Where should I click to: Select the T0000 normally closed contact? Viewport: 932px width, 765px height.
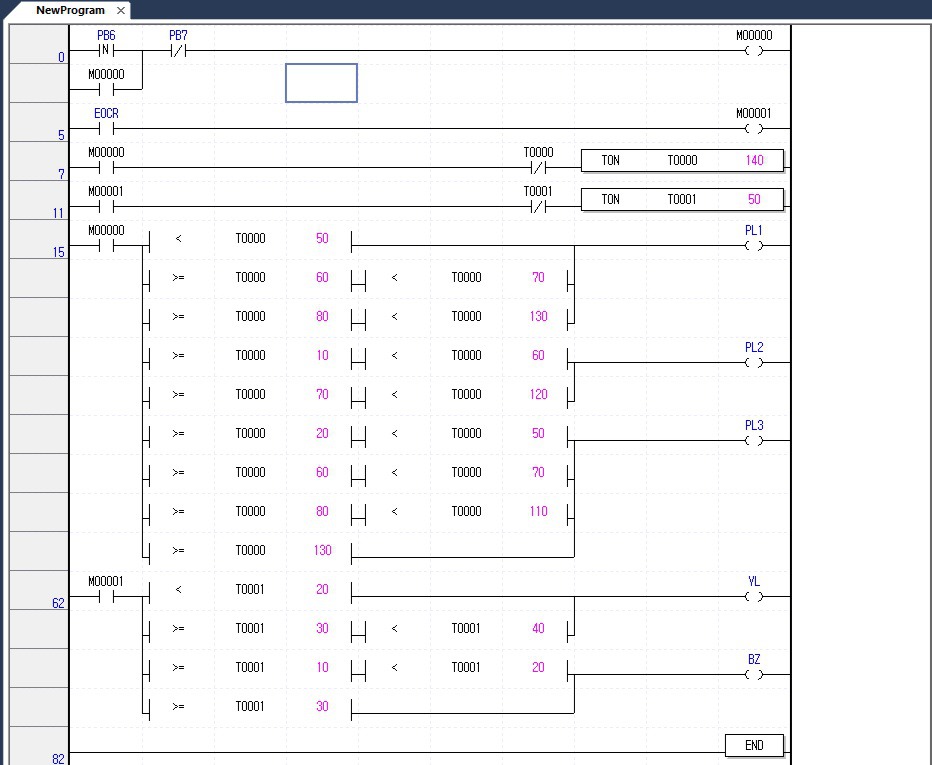538,168
